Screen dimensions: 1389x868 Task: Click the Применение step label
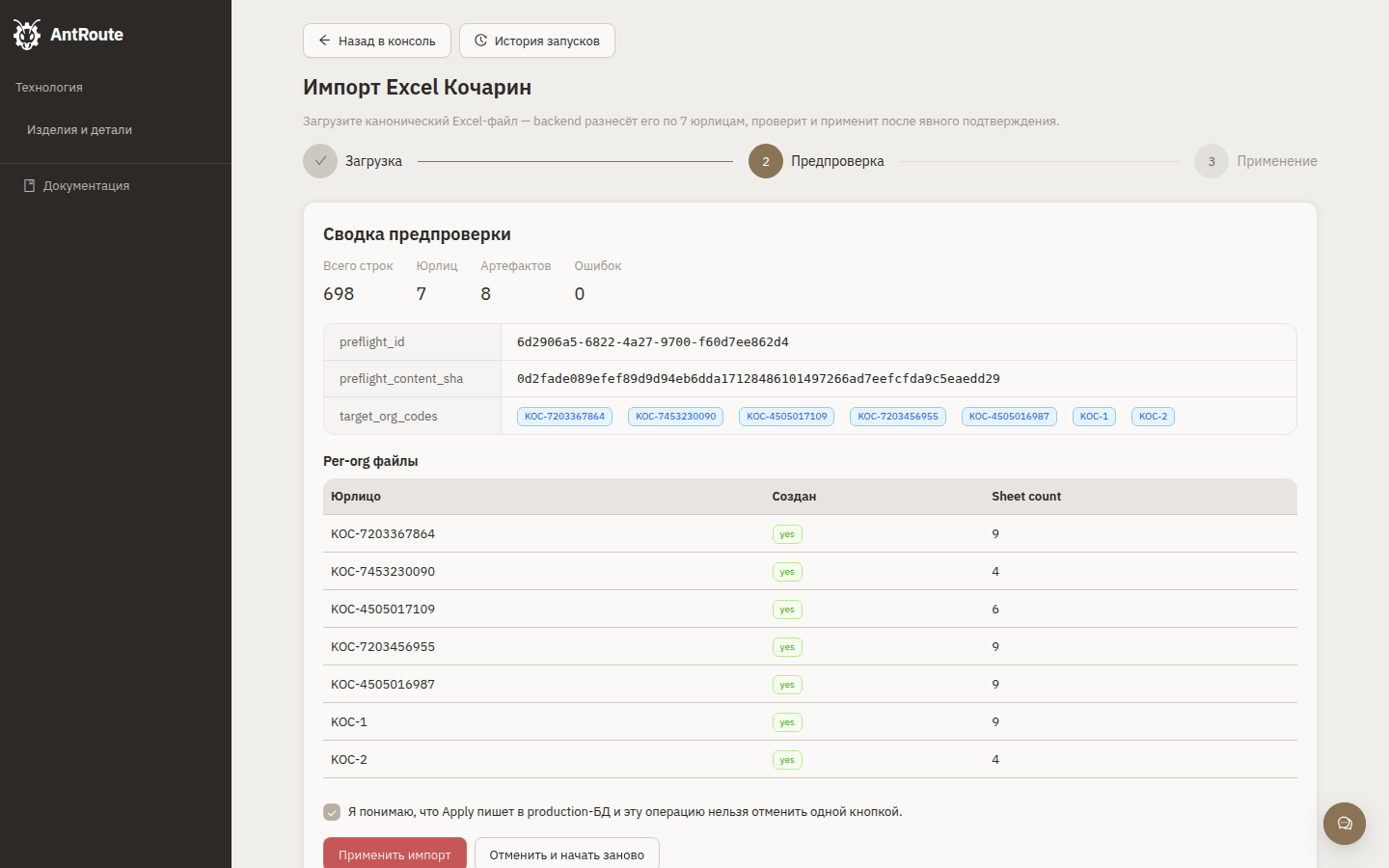(x=1277, y=161)
